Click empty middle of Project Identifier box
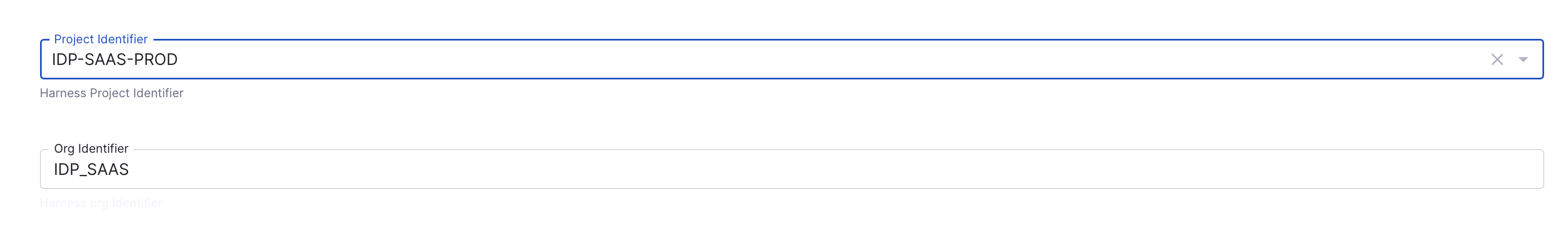The height and width of the screenshot is (241, 1568). 791,59
